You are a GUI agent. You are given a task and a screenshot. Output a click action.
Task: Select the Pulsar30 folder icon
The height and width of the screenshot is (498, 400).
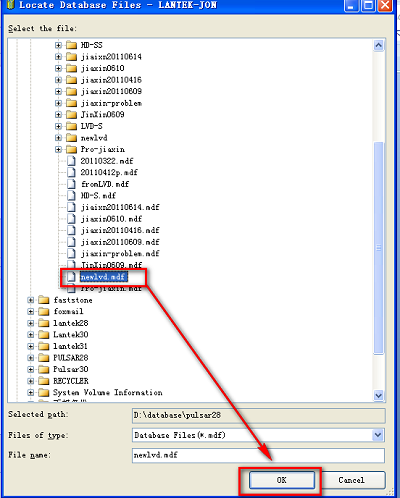(x=44, y=369)
